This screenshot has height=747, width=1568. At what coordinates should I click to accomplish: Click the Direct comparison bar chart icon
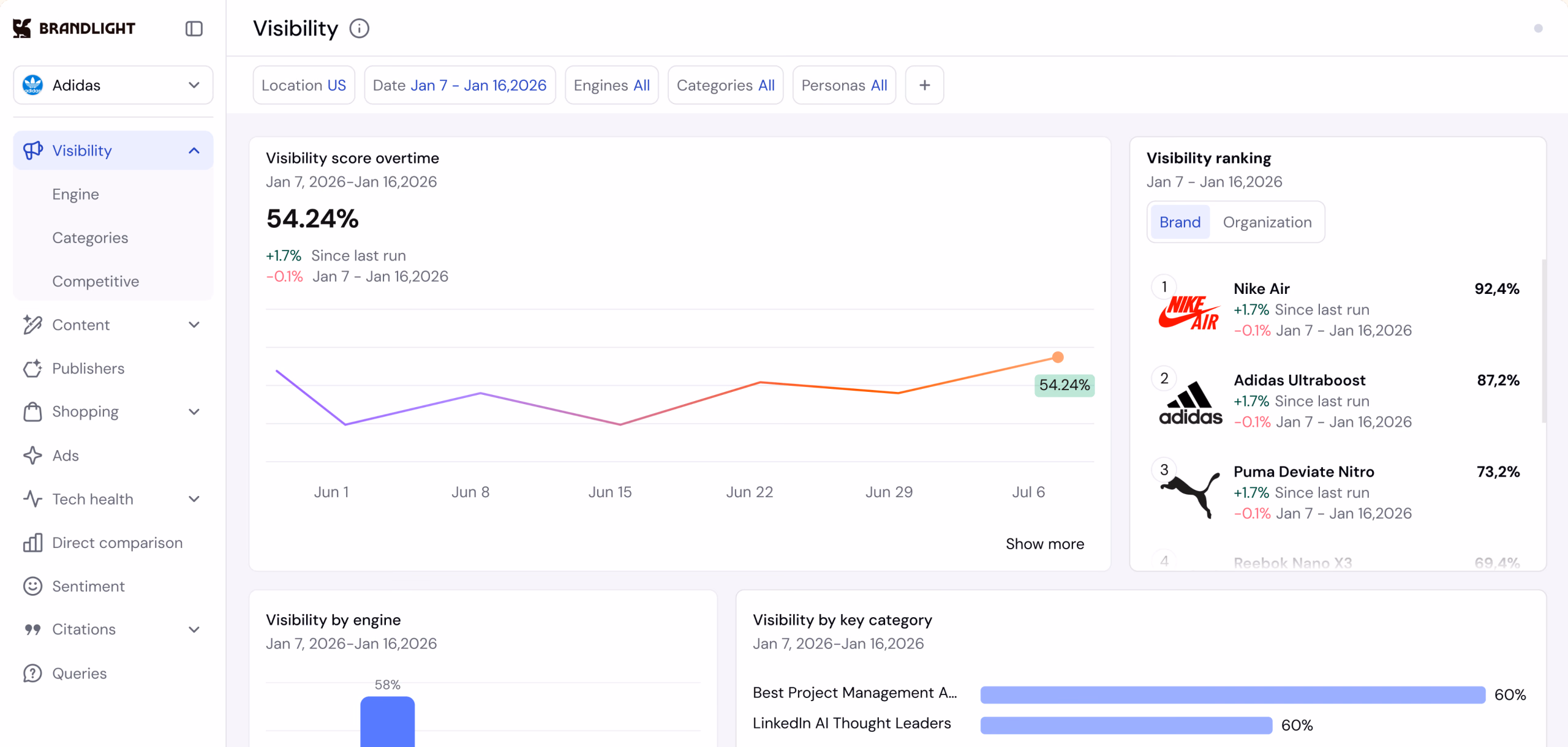click(32, 542)
